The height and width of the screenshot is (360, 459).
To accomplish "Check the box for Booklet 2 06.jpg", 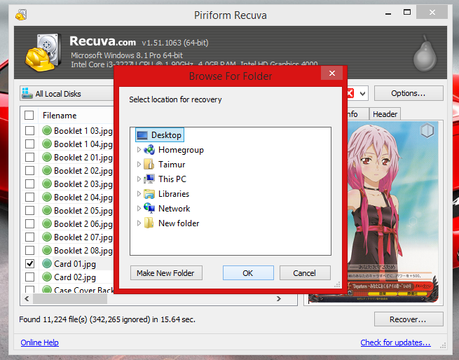I will pyautogui.click(x=30, y=224).
